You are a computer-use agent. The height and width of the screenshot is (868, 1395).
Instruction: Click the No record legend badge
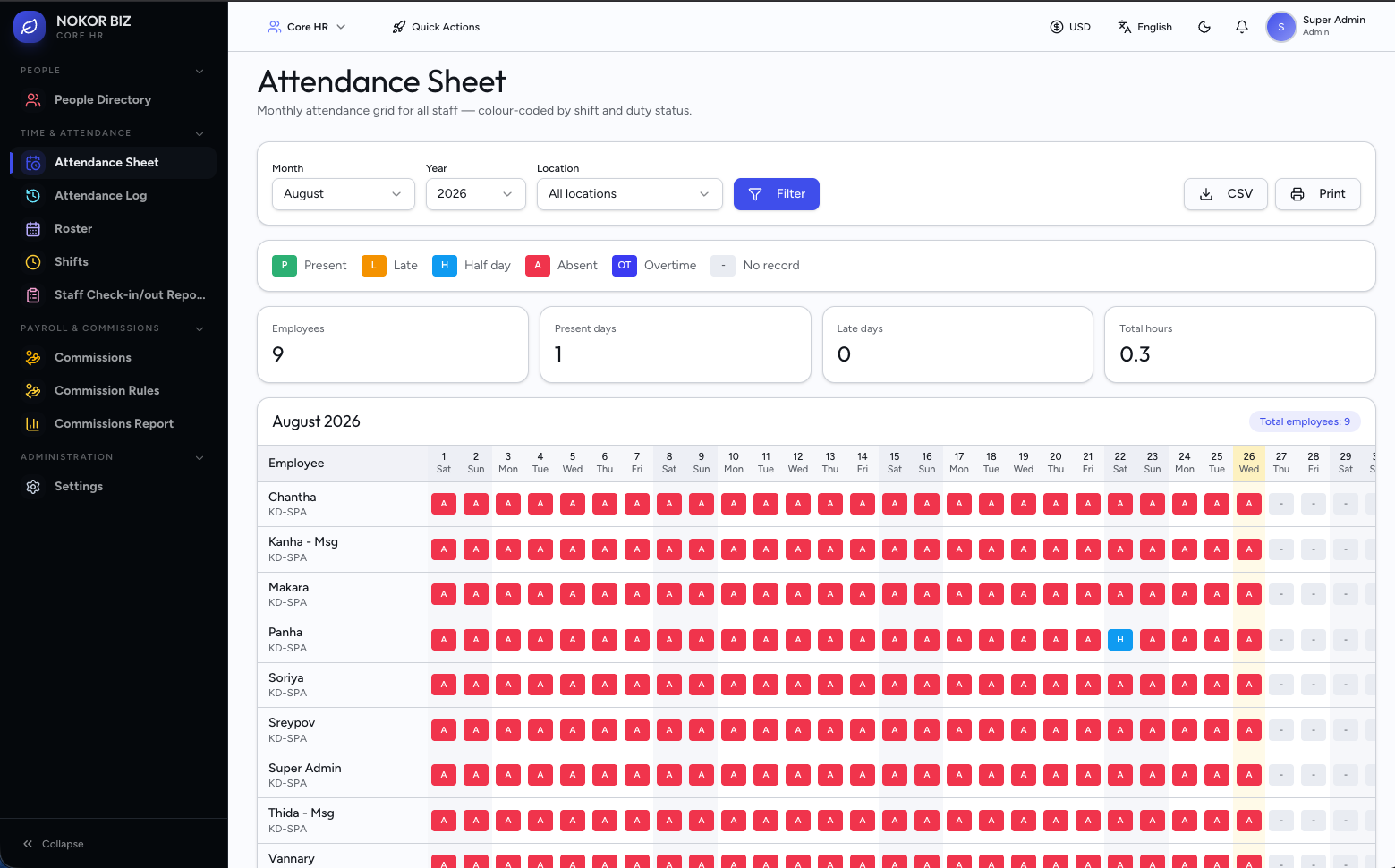(x=723, y=266)
